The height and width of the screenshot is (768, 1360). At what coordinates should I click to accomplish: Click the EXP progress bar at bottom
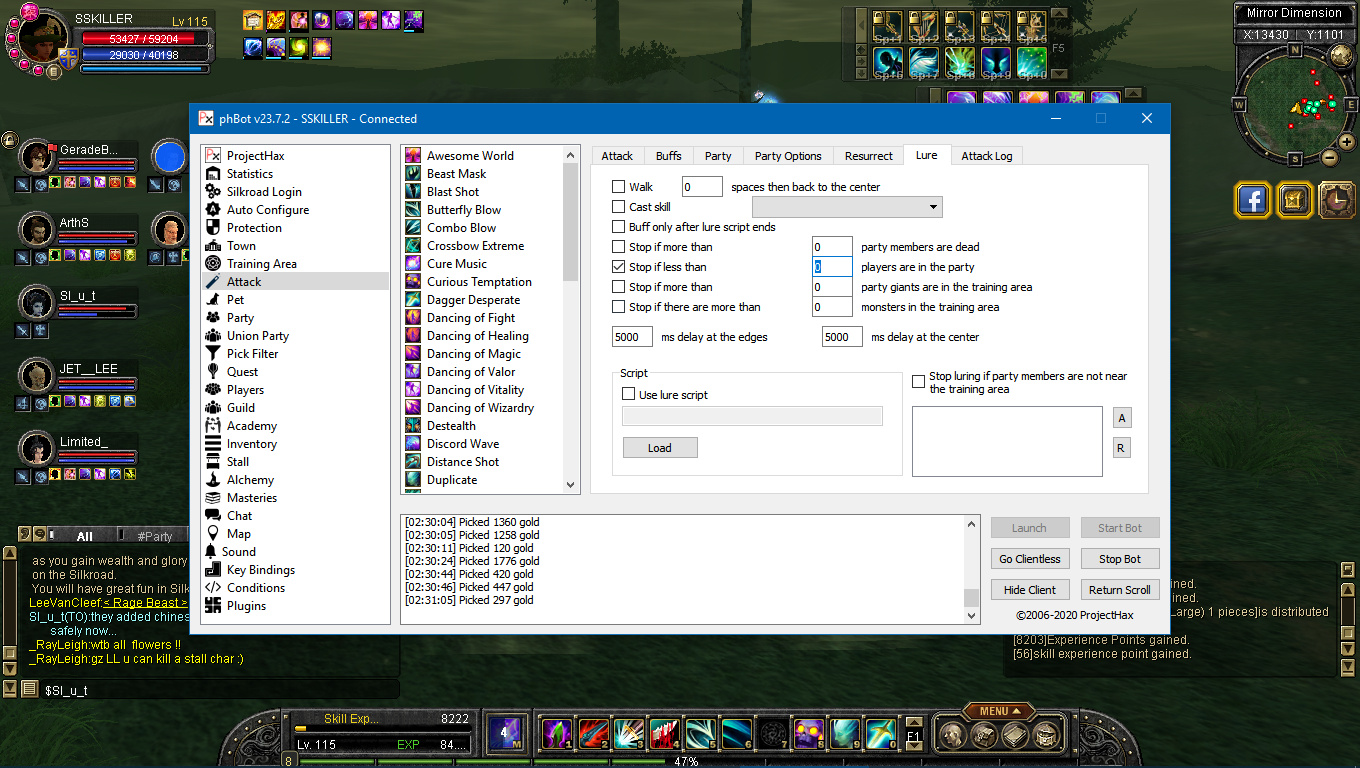pyautogui.click(x=381, y=744)
